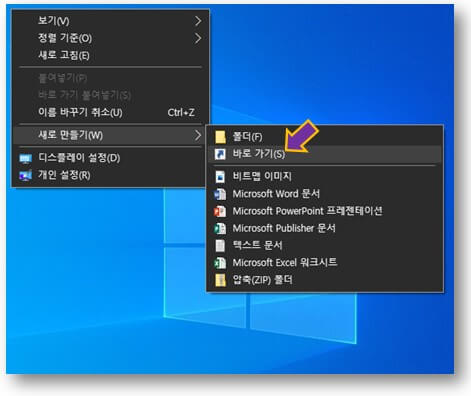The height and width of the screenshot is (396, 471).
Task: Open the 정렬 기준(O) menu entry
Action: click(111, 38)
